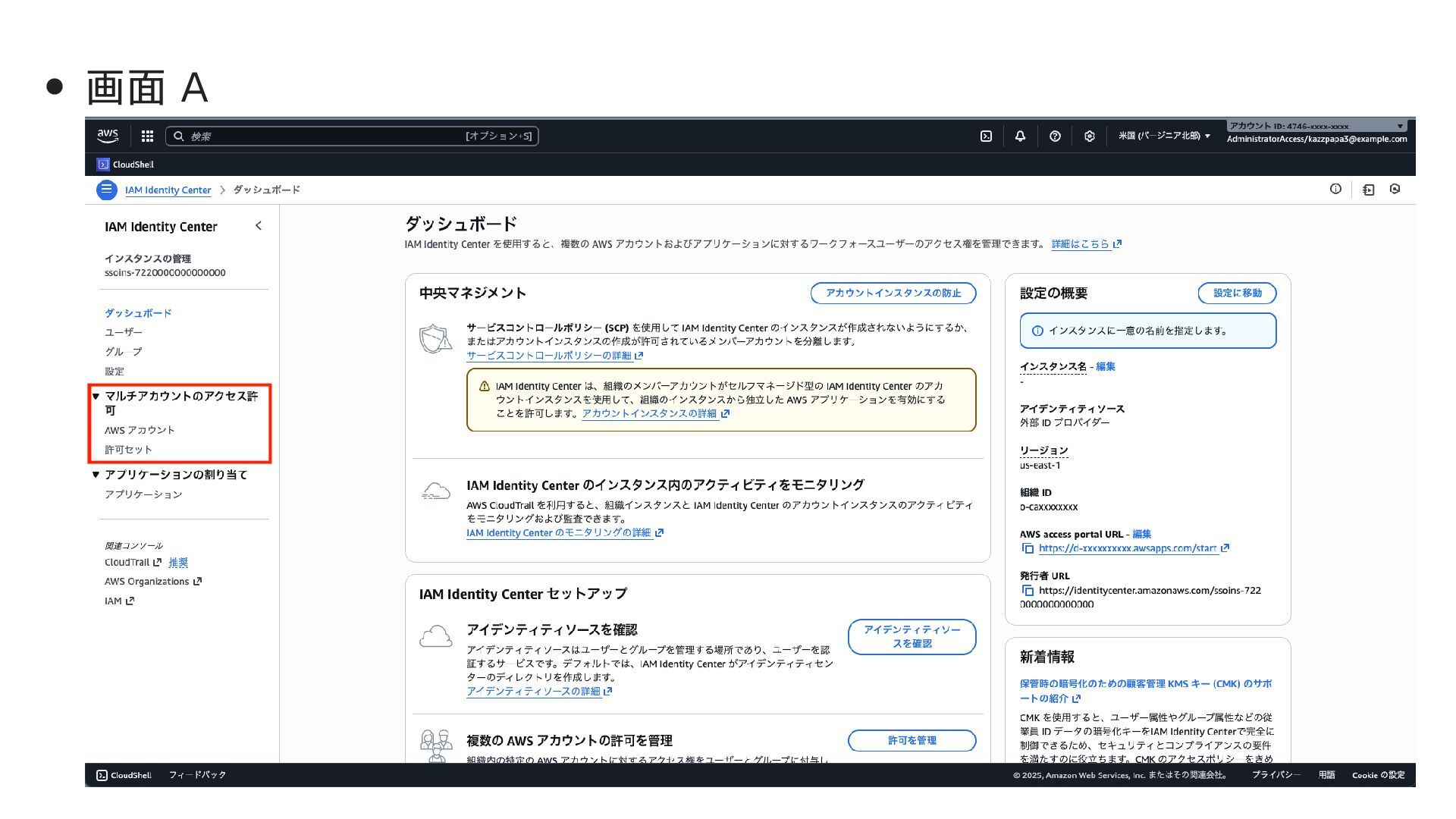
Task: Expand the account ID dropdown menu
Action: (x=1399, y=126)
